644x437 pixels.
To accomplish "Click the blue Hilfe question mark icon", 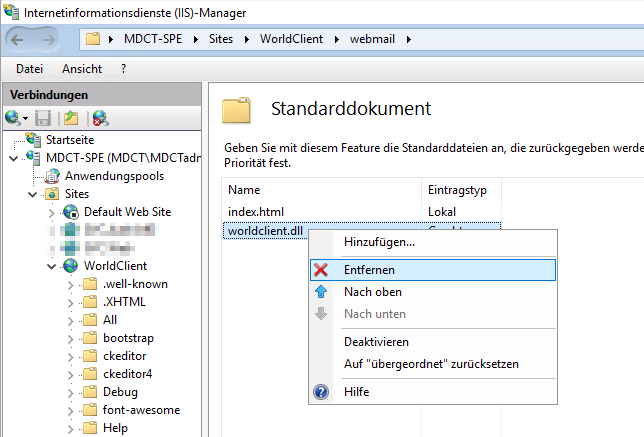I will [x=321, y=392].
